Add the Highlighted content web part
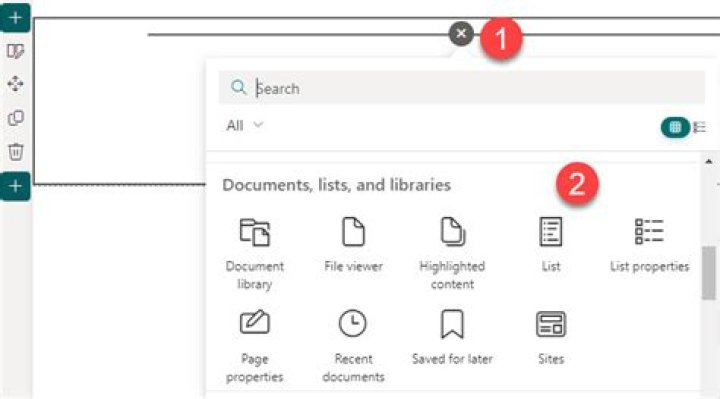This screenshot has height=399, width=720. click(x=452, y=254)
